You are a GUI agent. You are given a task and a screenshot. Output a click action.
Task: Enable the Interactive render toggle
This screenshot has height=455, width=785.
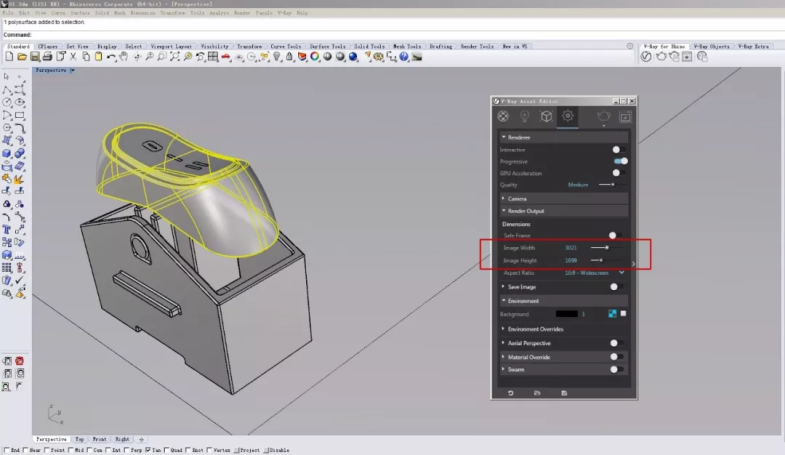(618, 149)
